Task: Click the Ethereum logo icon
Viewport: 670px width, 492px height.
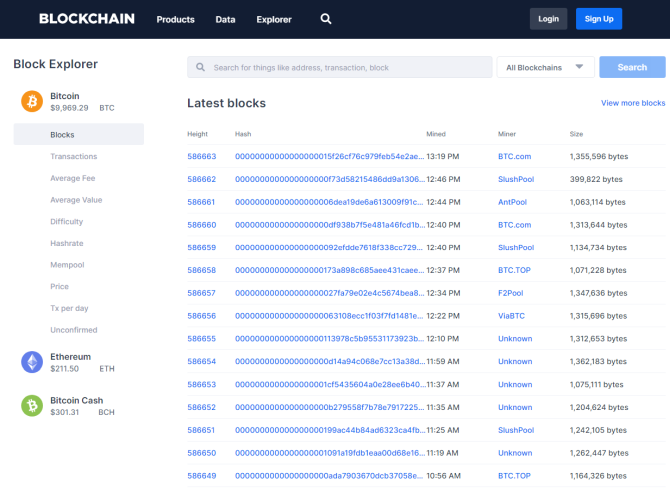Action: click(x=32, y=362)
